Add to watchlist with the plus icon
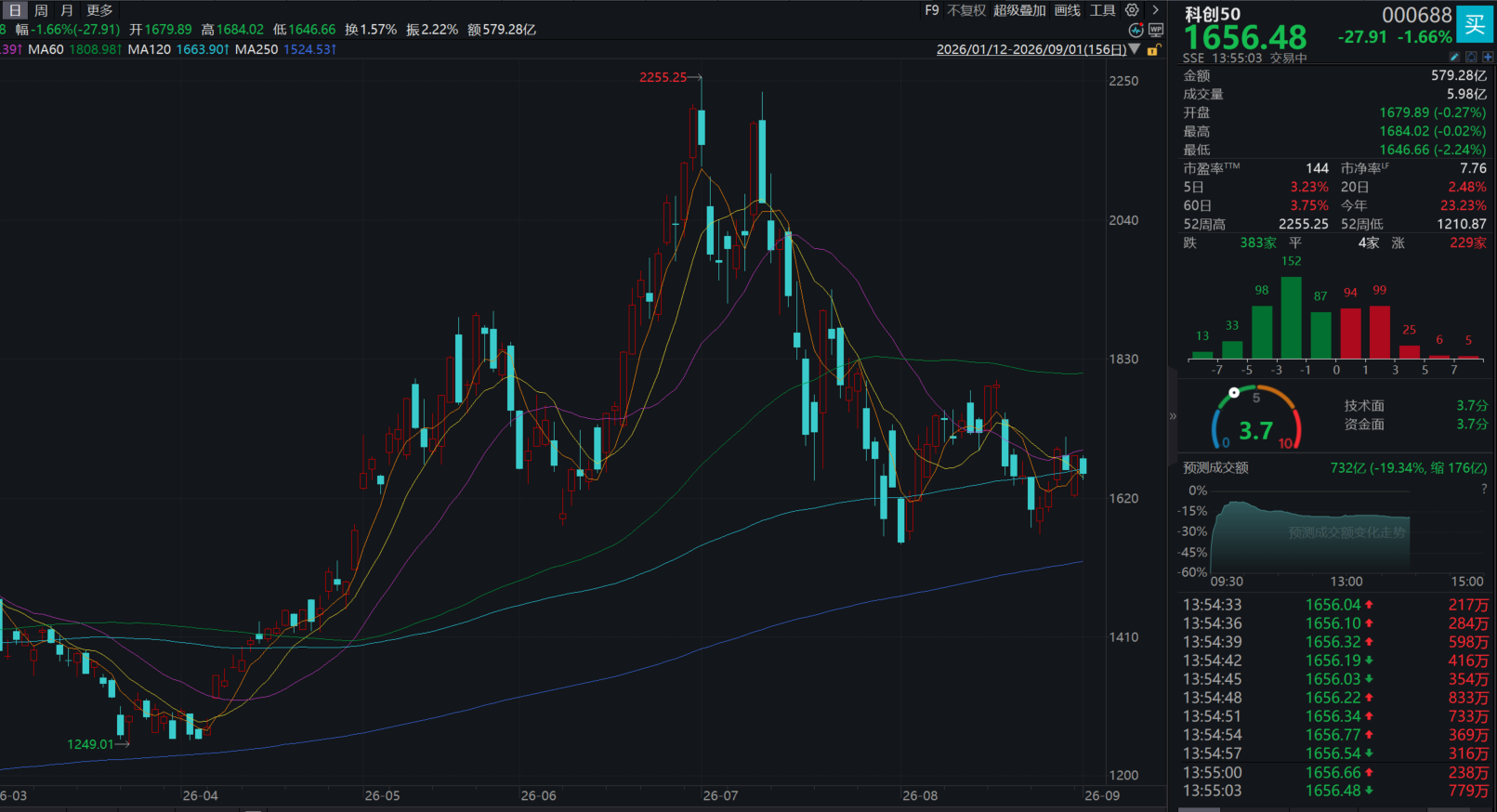This screenshot has height=812, width=1497. coord(1488,58)
